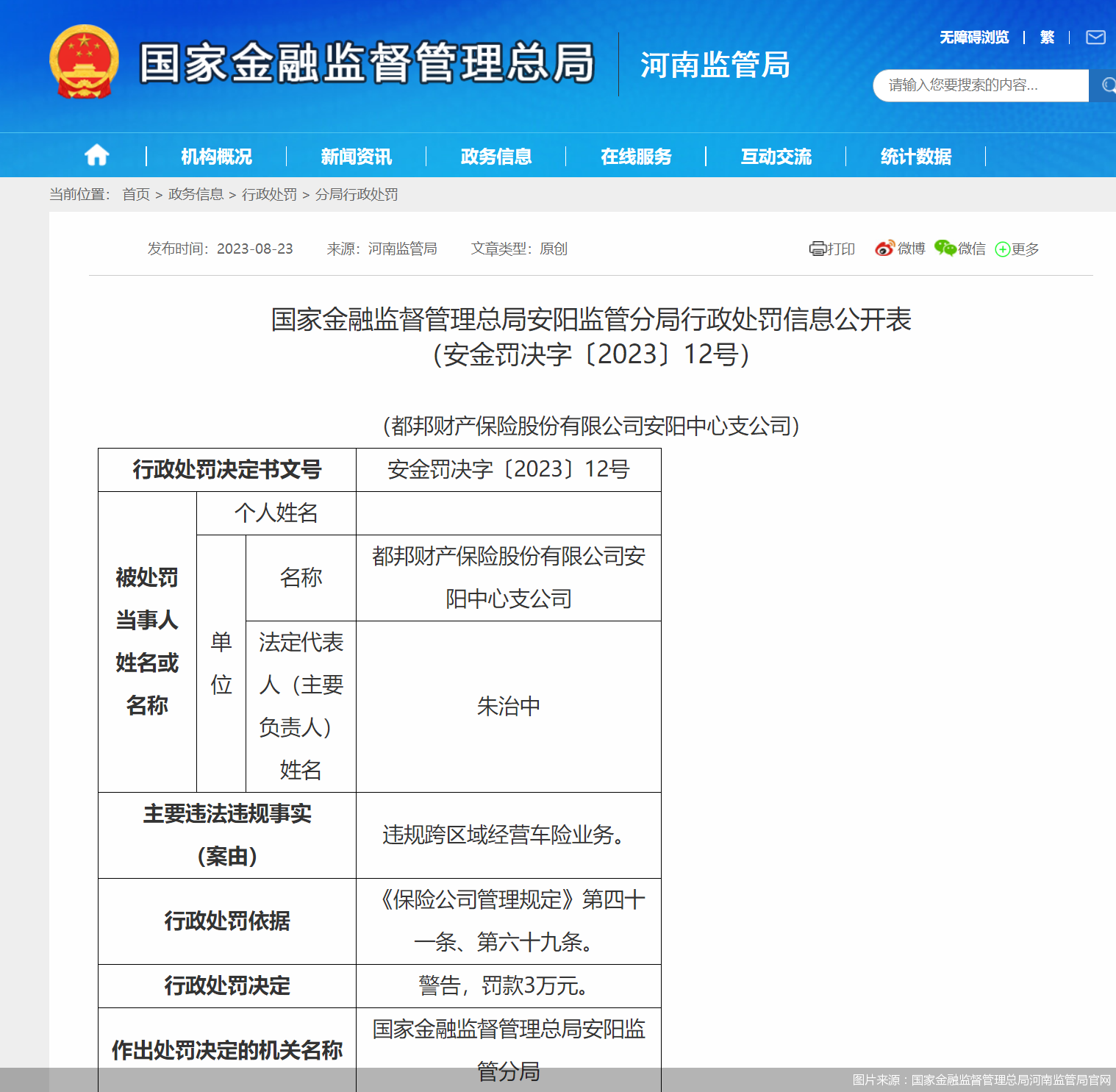Share the article via the 微信 icon

(942, 249)
